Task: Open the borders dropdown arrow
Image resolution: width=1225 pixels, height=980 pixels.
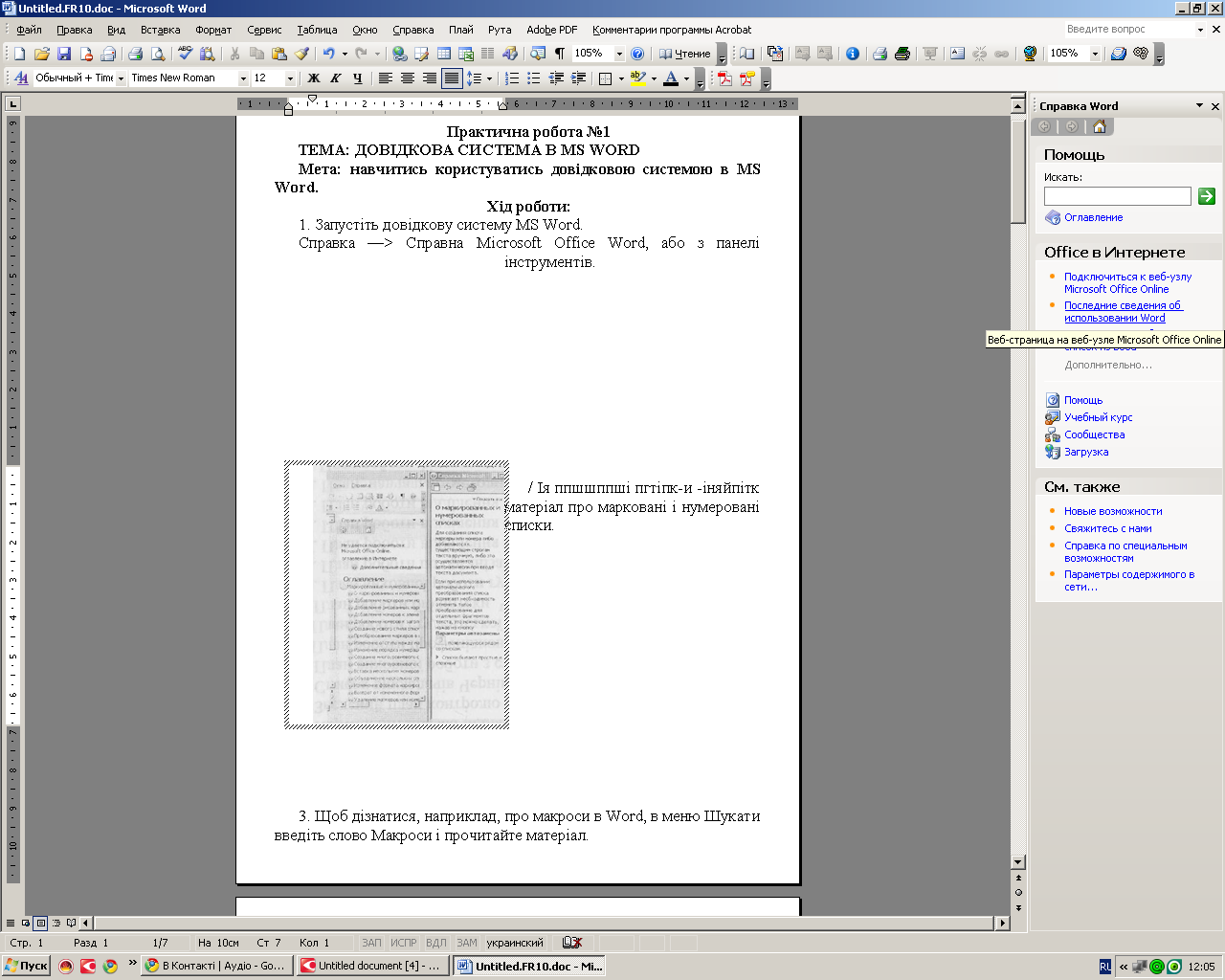Action: click(x=621, y=78)
